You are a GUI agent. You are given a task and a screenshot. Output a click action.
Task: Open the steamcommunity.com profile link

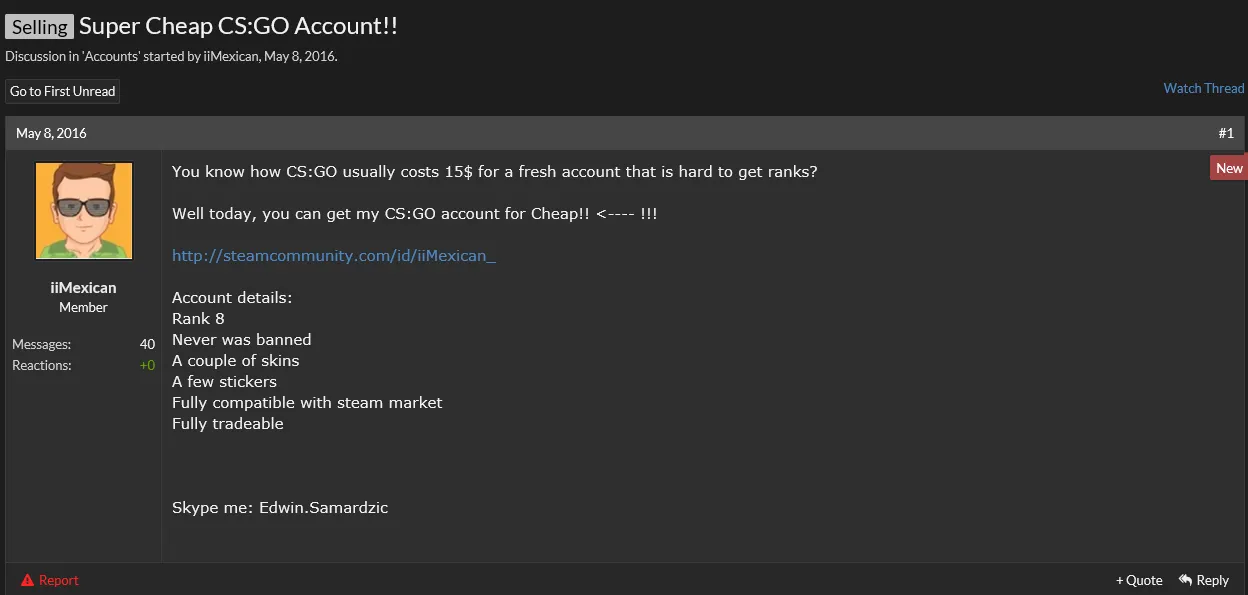tap(334, 255)
